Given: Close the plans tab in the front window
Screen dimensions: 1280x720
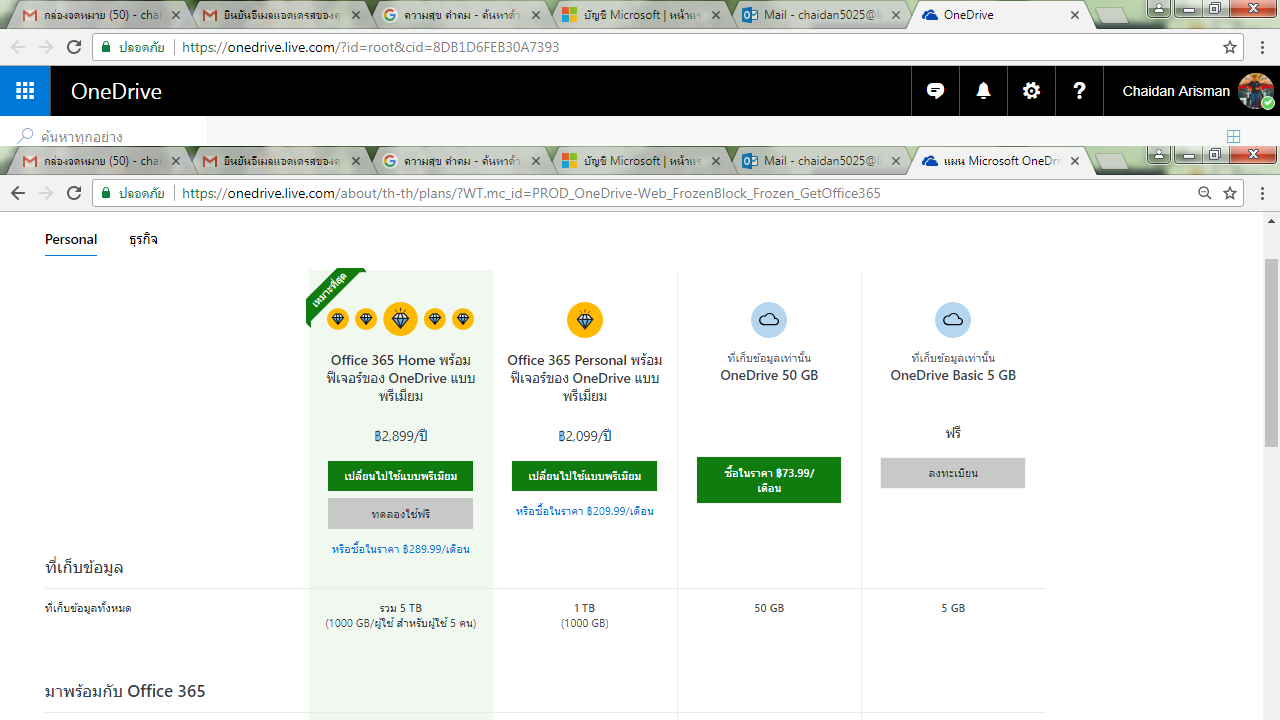Looking at the screenshot, I should [x=1075, y=160].
